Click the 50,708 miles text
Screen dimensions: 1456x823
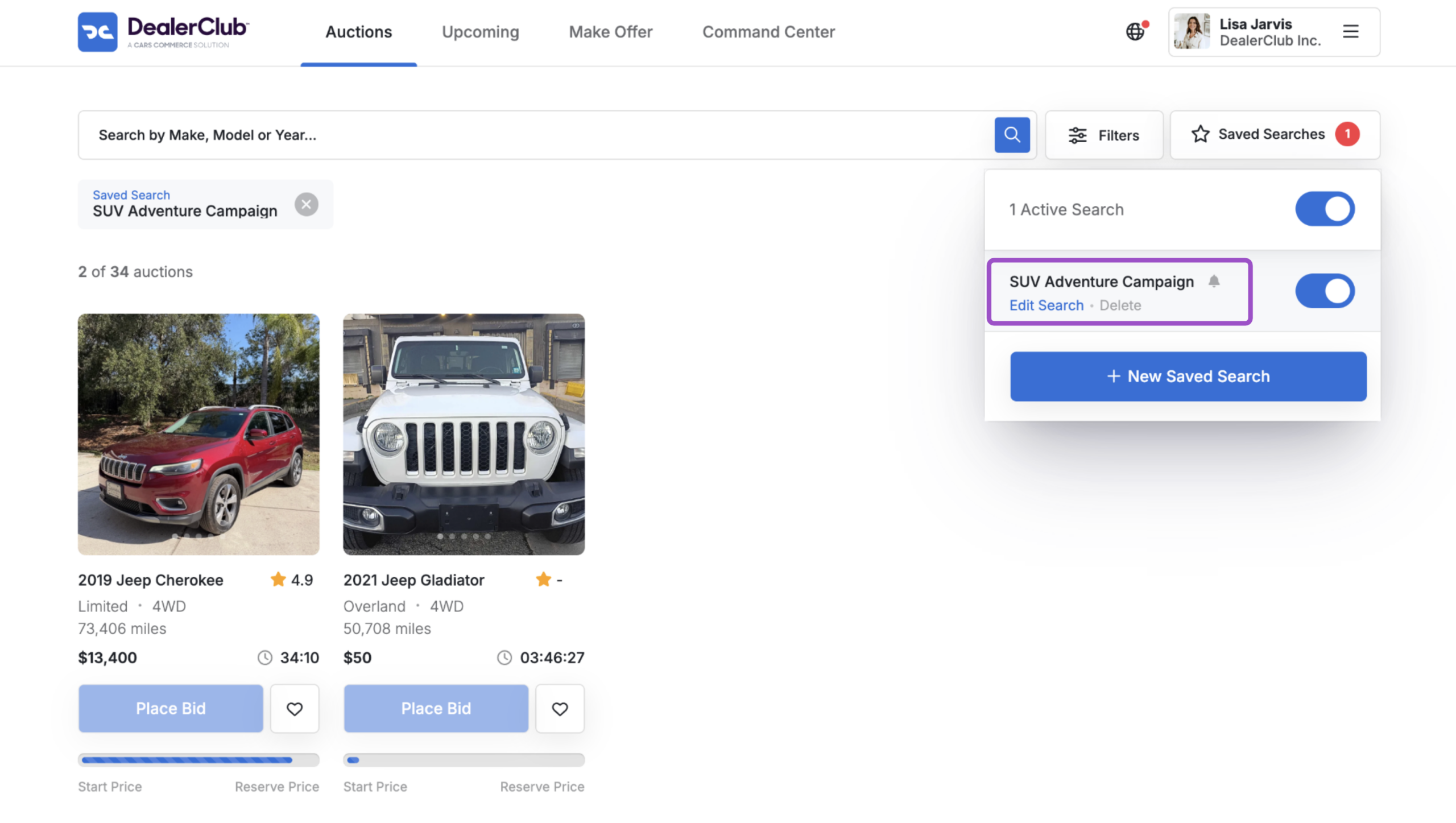click(x=387, y=629)
